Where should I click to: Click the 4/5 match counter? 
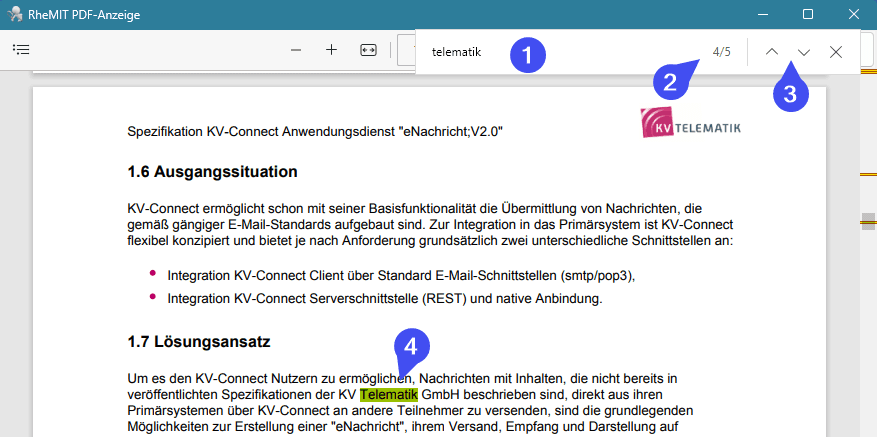(x=721, y=52)
